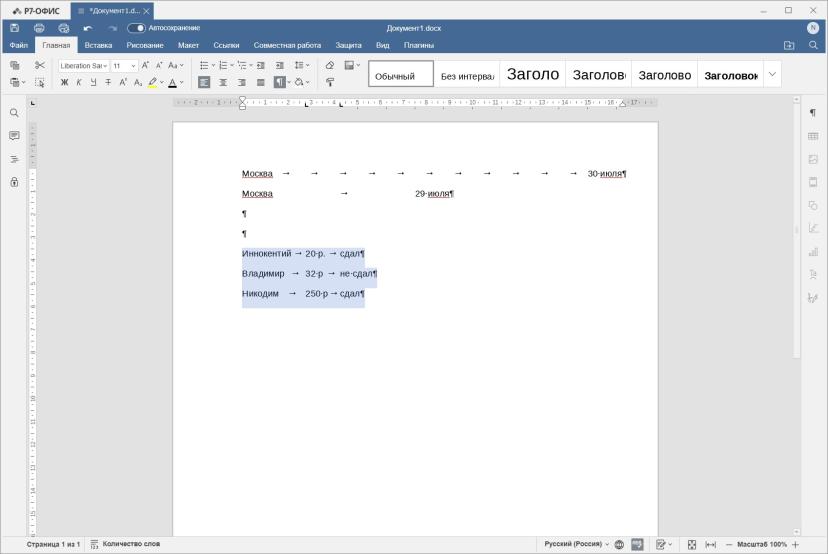
Task: Switch to the Совместная работа tab
Action: click(287, 45)
